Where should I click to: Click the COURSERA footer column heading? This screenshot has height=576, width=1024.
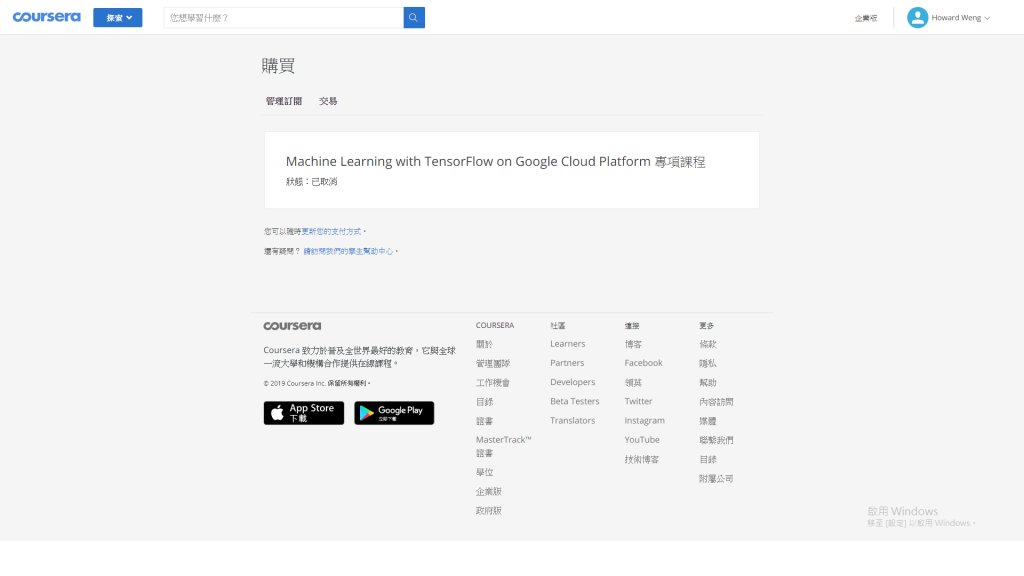coord(494,325)
